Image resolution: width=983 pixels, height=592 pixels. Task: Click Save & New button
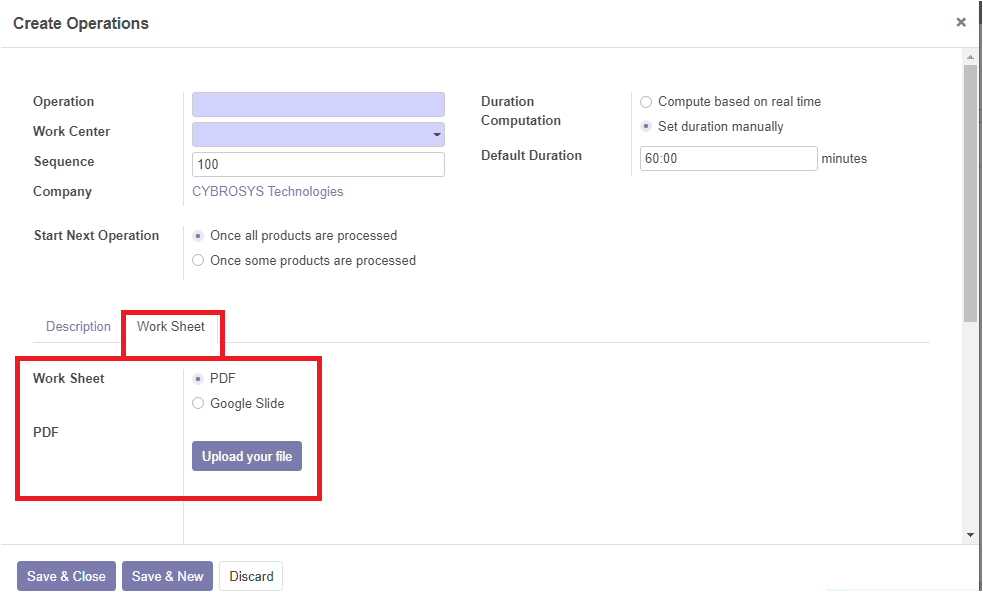pos(167,576)
